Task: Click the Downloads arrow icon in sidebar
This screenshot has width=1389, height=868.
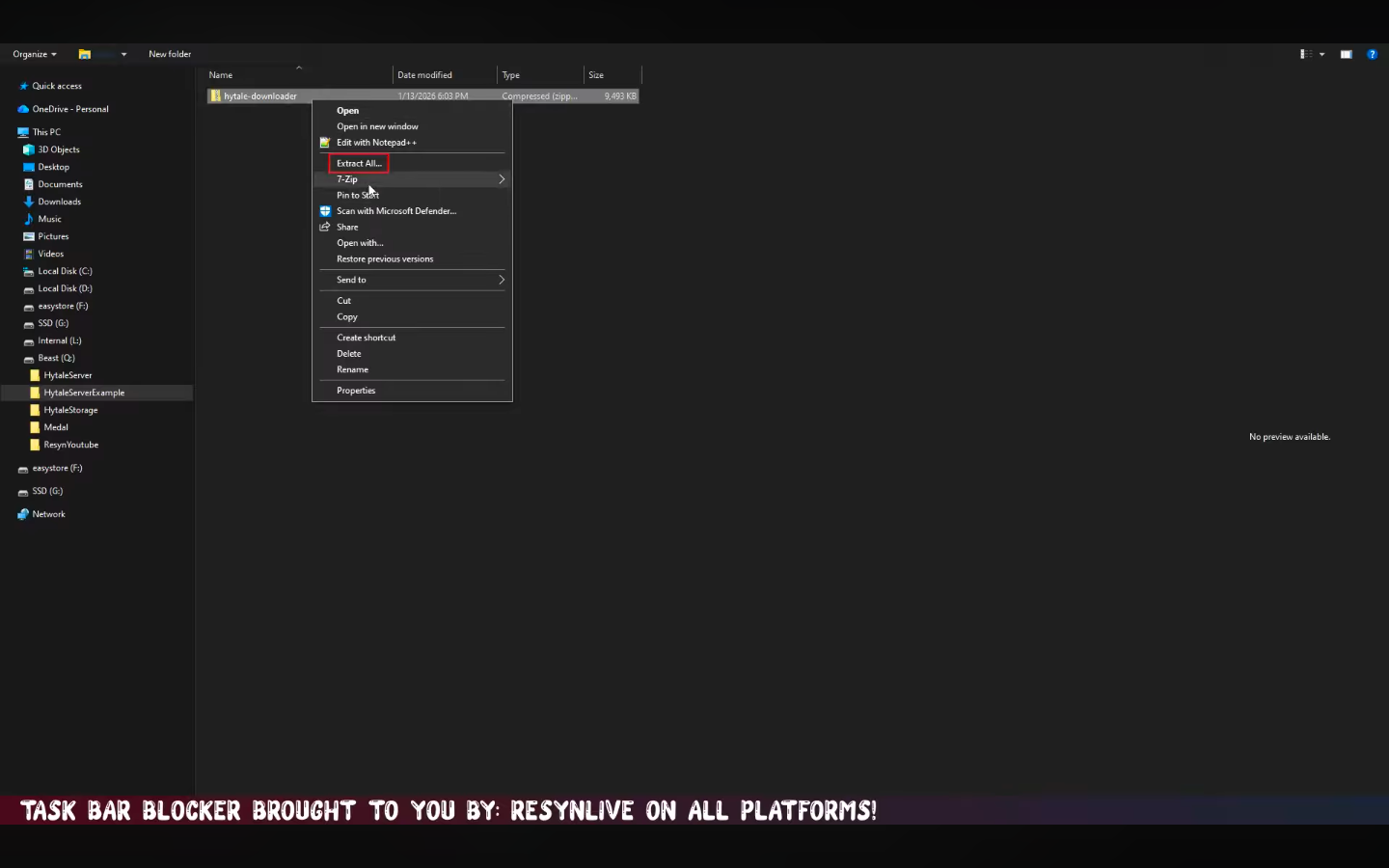Action: point(29,202)
